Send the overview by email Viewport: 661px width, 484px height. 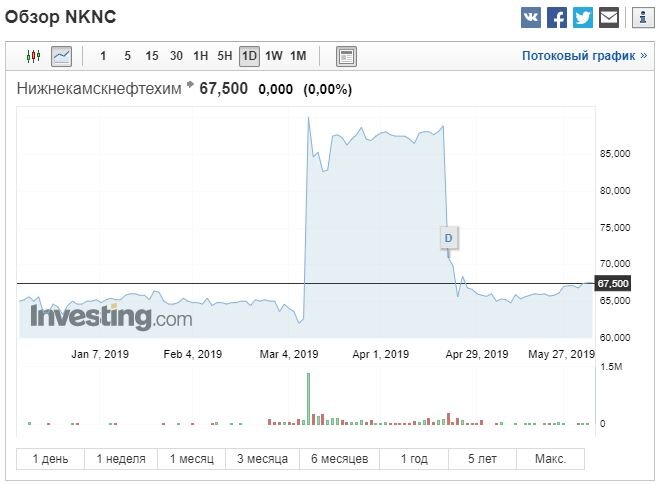coord(609,17)
